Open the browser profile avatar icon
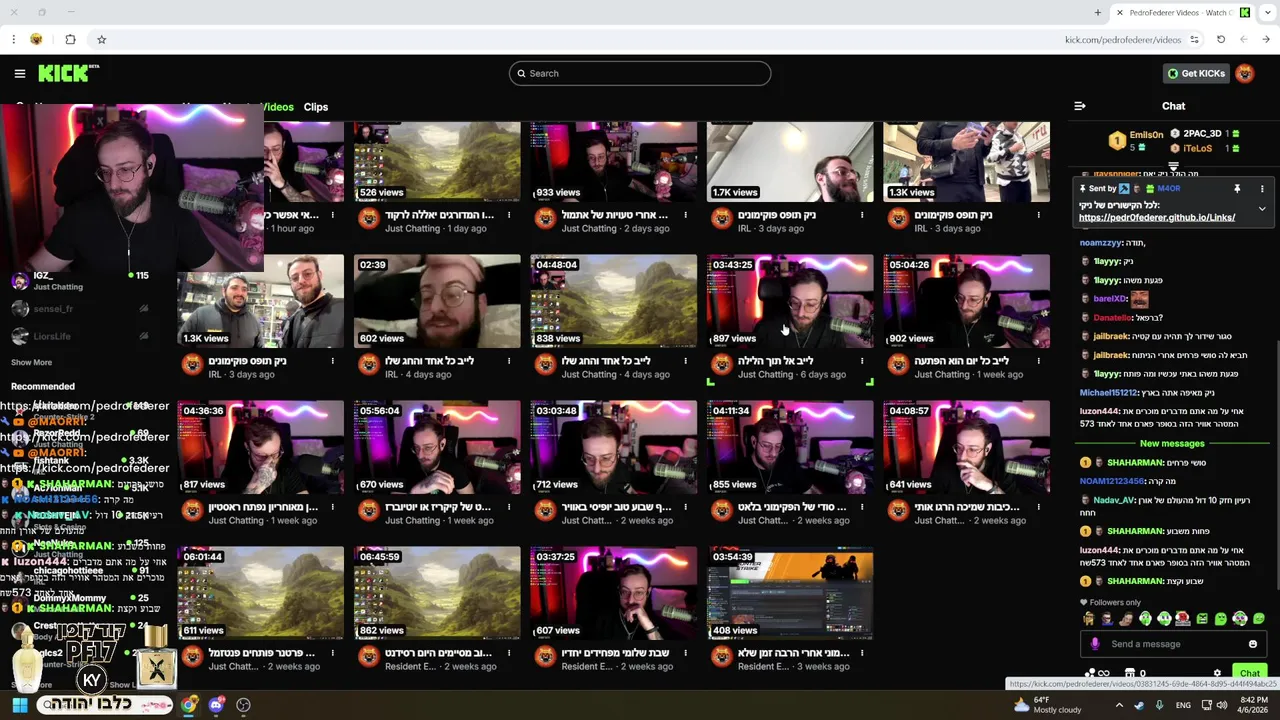The image size is (1280, 720). point(36,39)
